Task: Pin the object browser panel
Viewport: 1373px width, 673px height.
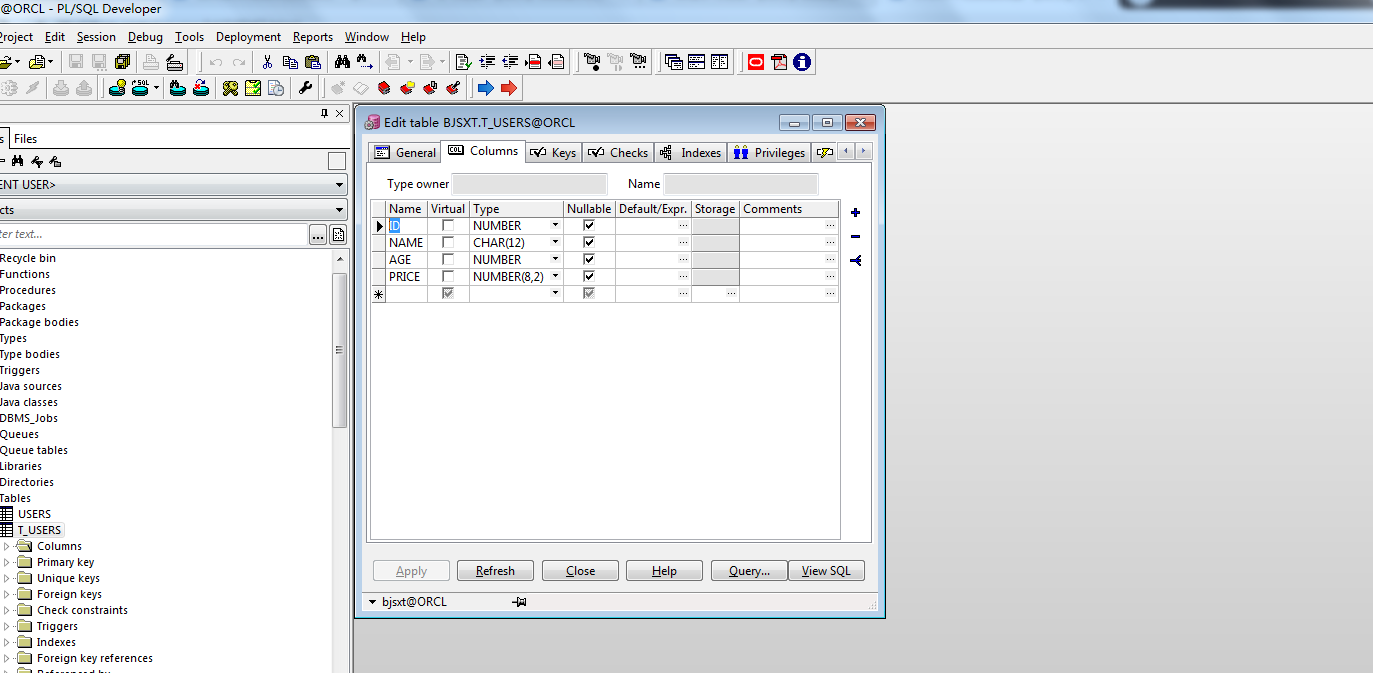Action: (324, 113)
